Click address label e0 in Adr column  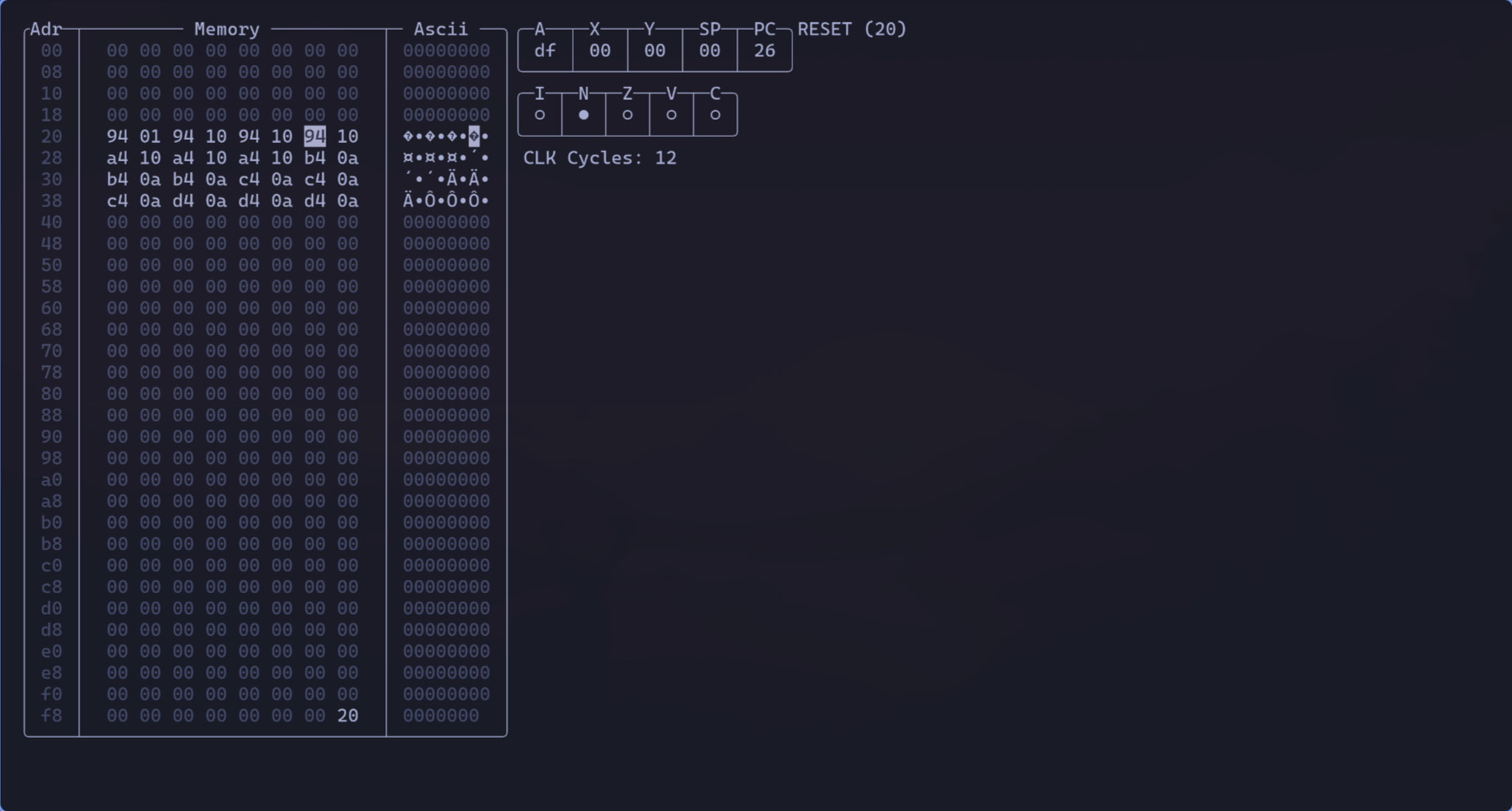tap(52, 651)
